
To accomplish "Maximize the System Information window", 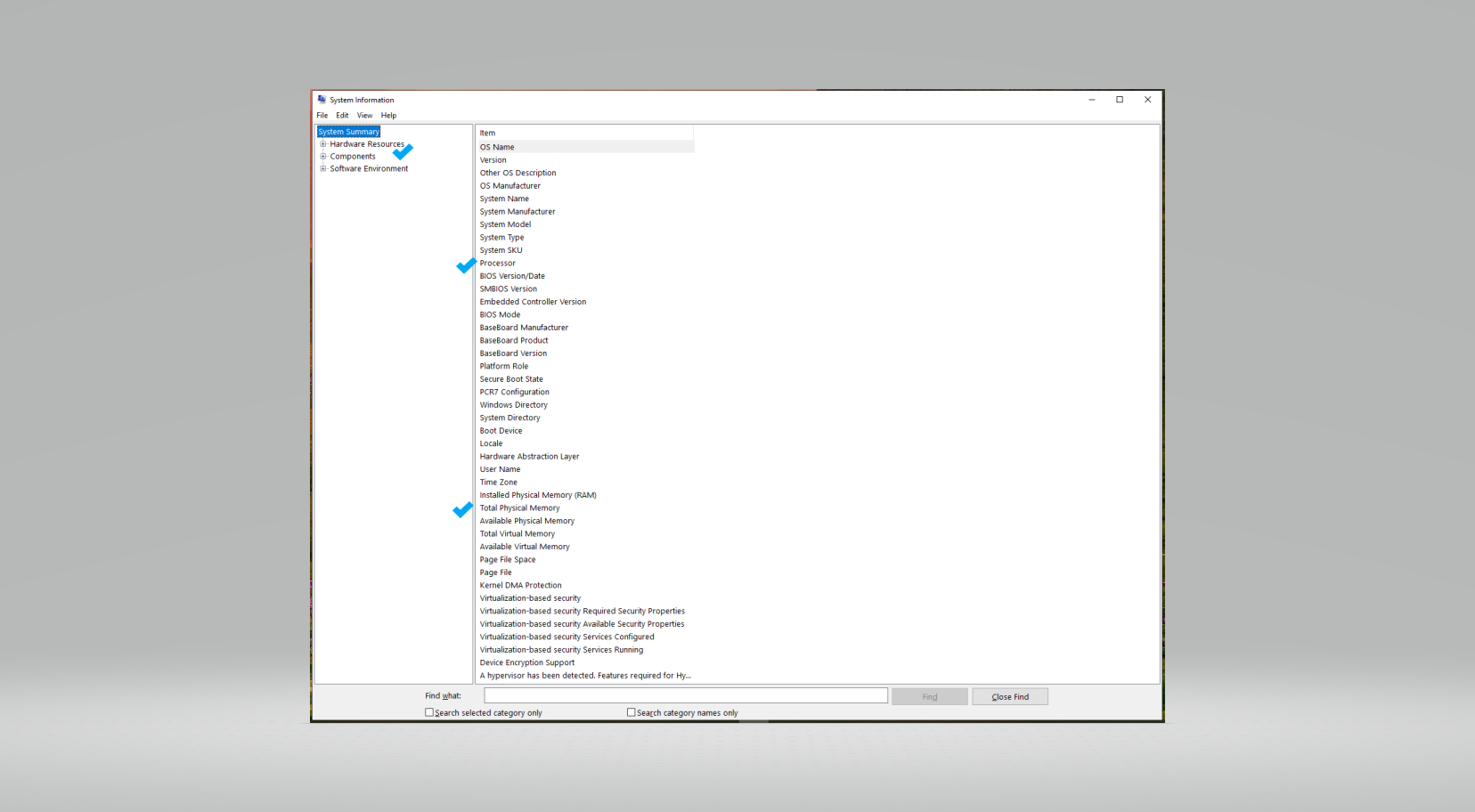I will click(1120, 100).
